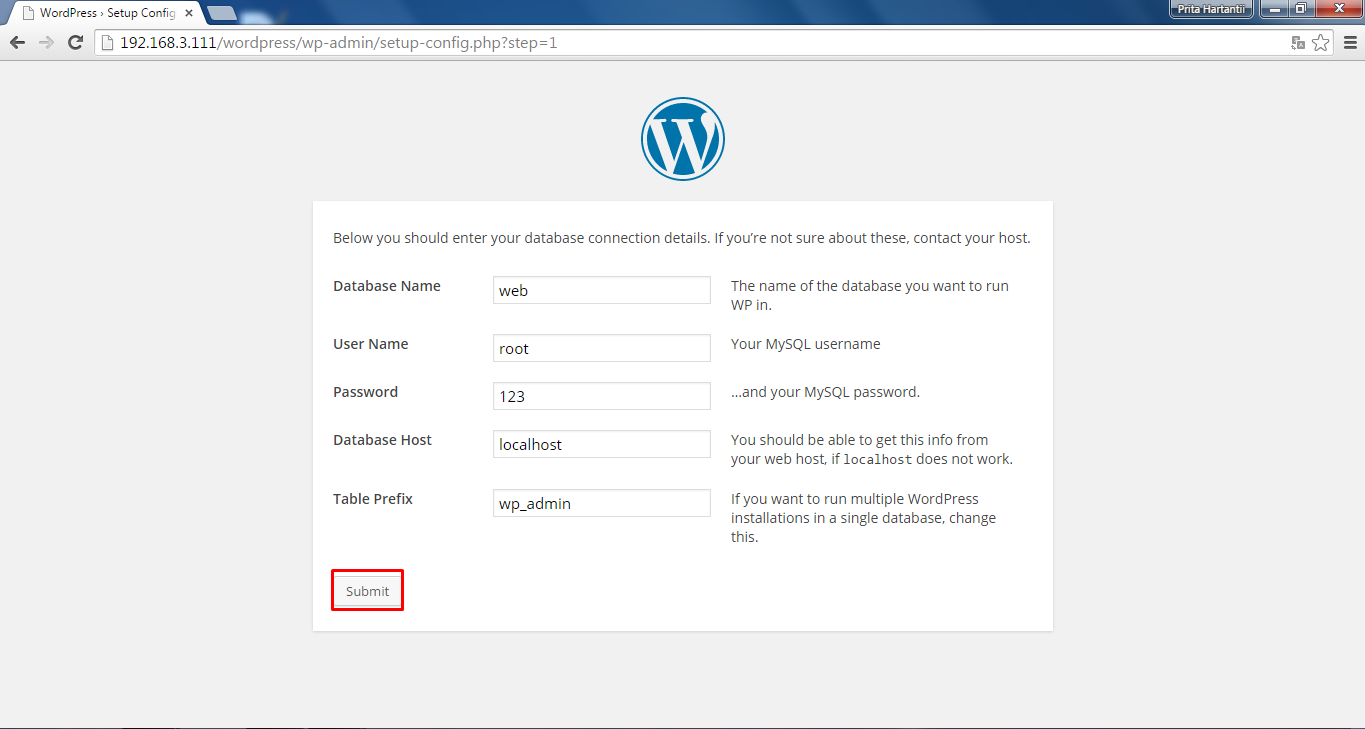Click the description 'The name of the database you want'
1365x729 pixels.
tap(870, 295)
